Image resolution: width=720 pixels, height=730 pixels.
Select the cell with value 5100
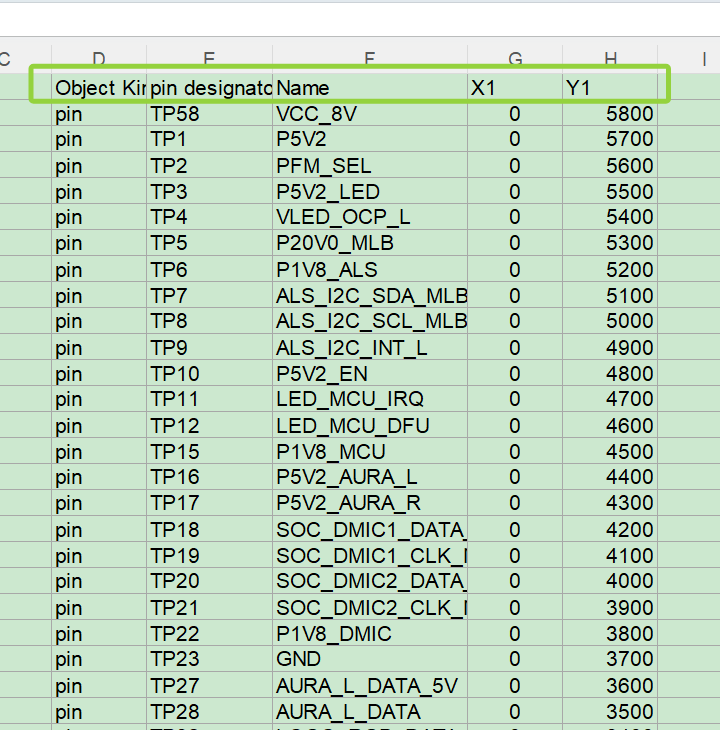[610, 295]
